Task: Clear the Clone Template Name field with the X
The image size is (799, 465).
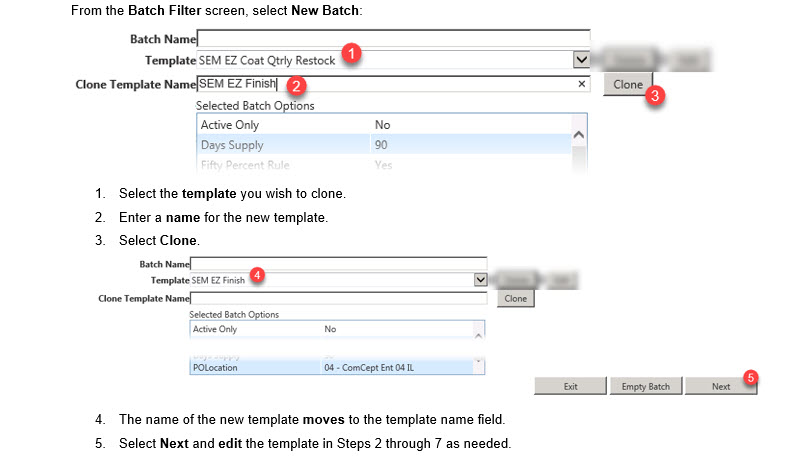Action: (582, 85)
